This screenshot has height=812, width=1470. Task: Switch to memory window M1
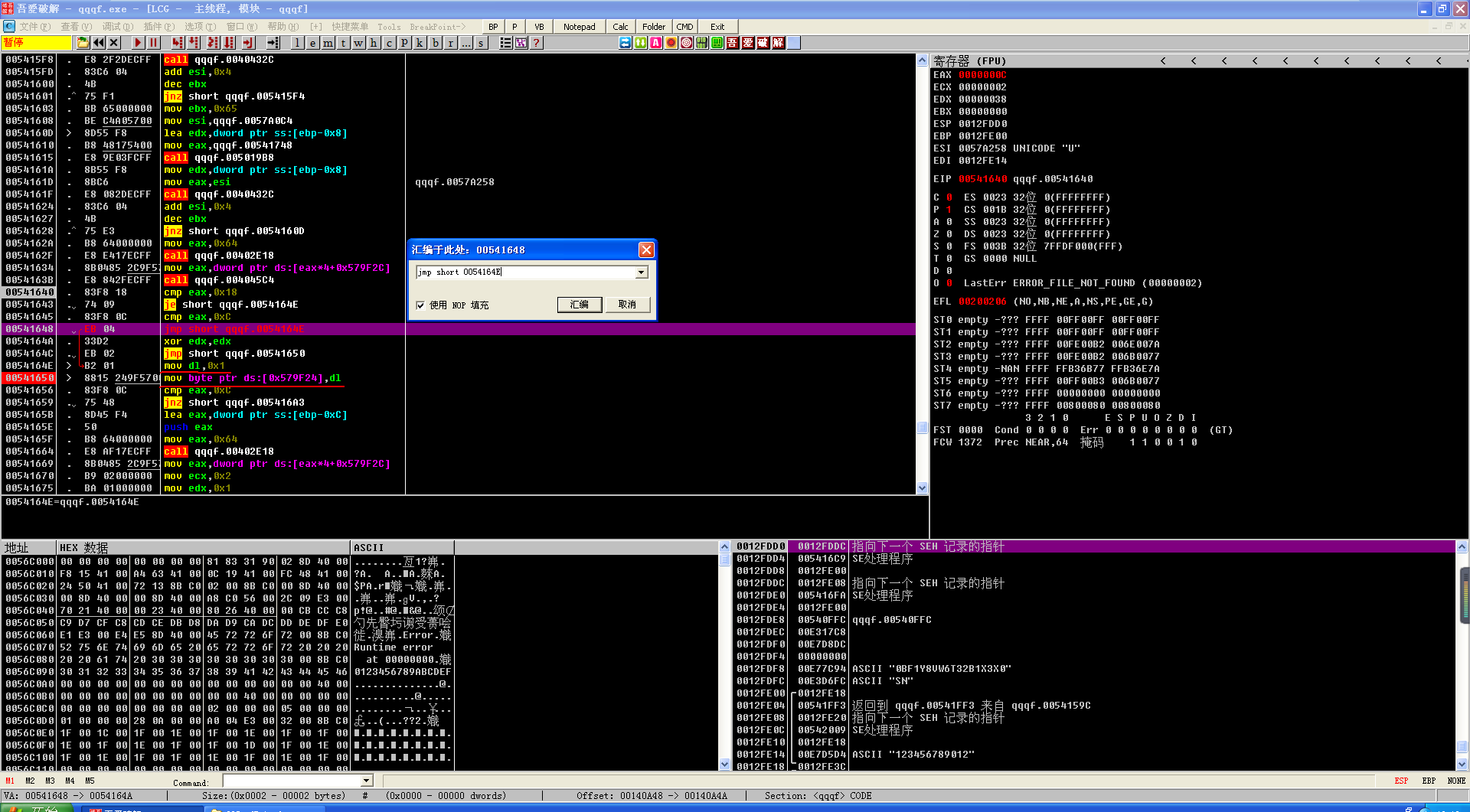(x=10, y=781)
